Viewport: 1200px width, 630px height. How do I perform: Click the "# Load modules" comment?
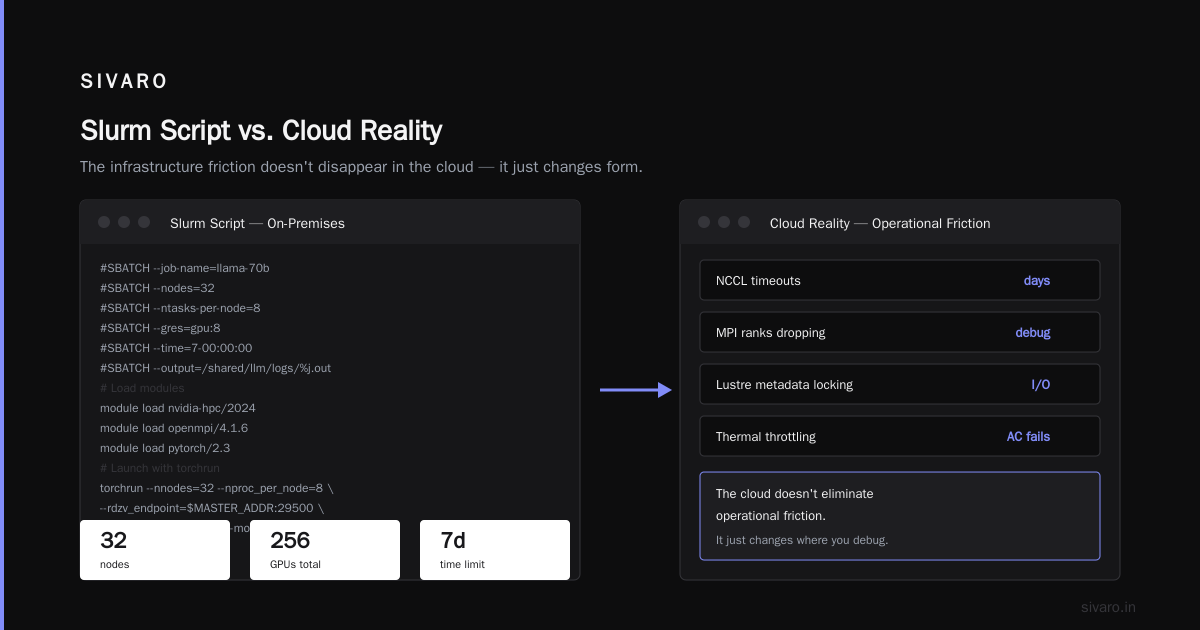[x=142, y=388]
